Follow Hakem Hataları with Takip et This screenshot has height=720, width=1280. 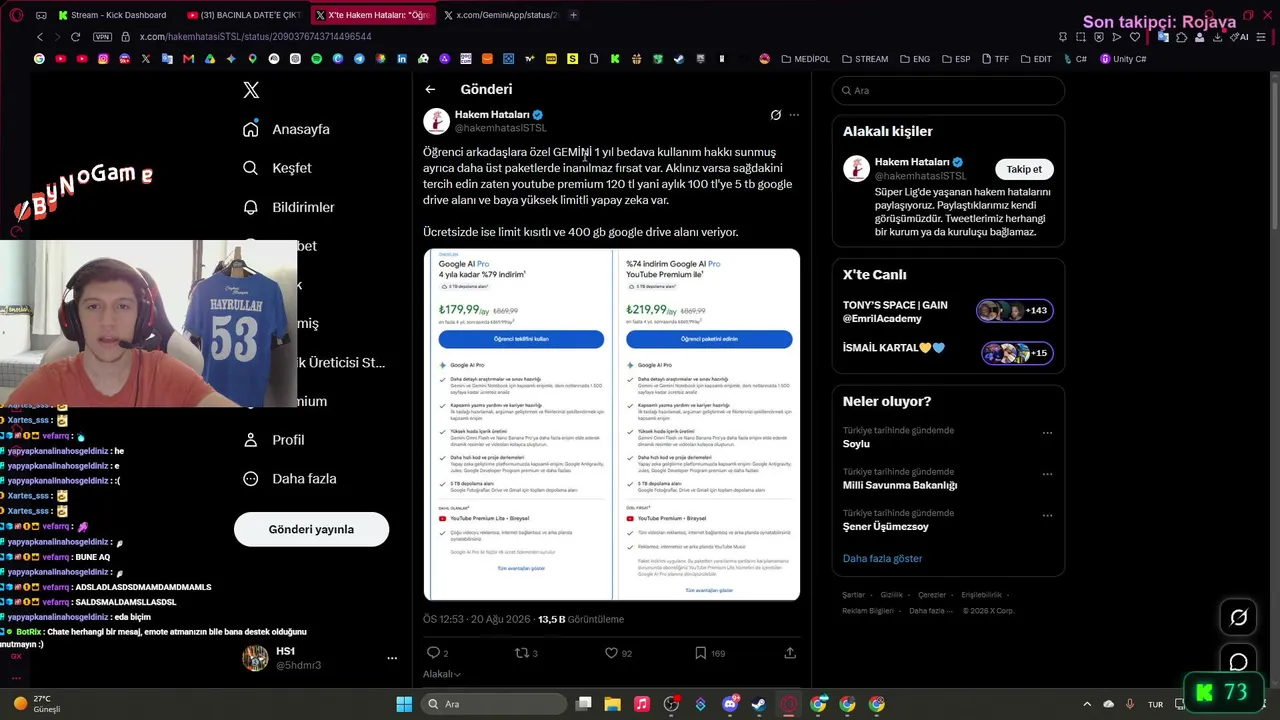pyautogui.click(x=1024, y=169)
